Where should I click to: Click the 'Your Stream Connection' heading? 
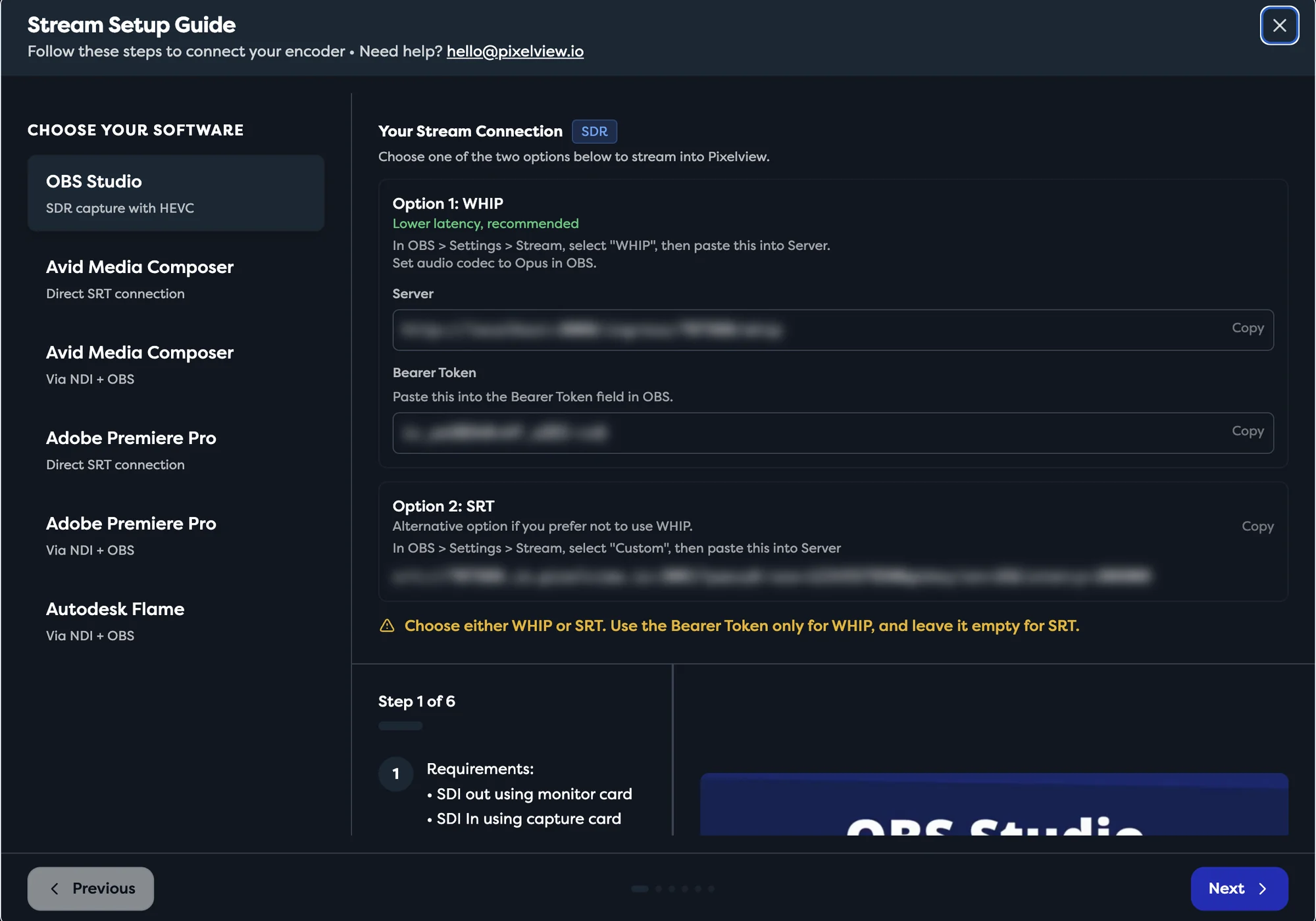pyautogui.click(x=470, y=132)
